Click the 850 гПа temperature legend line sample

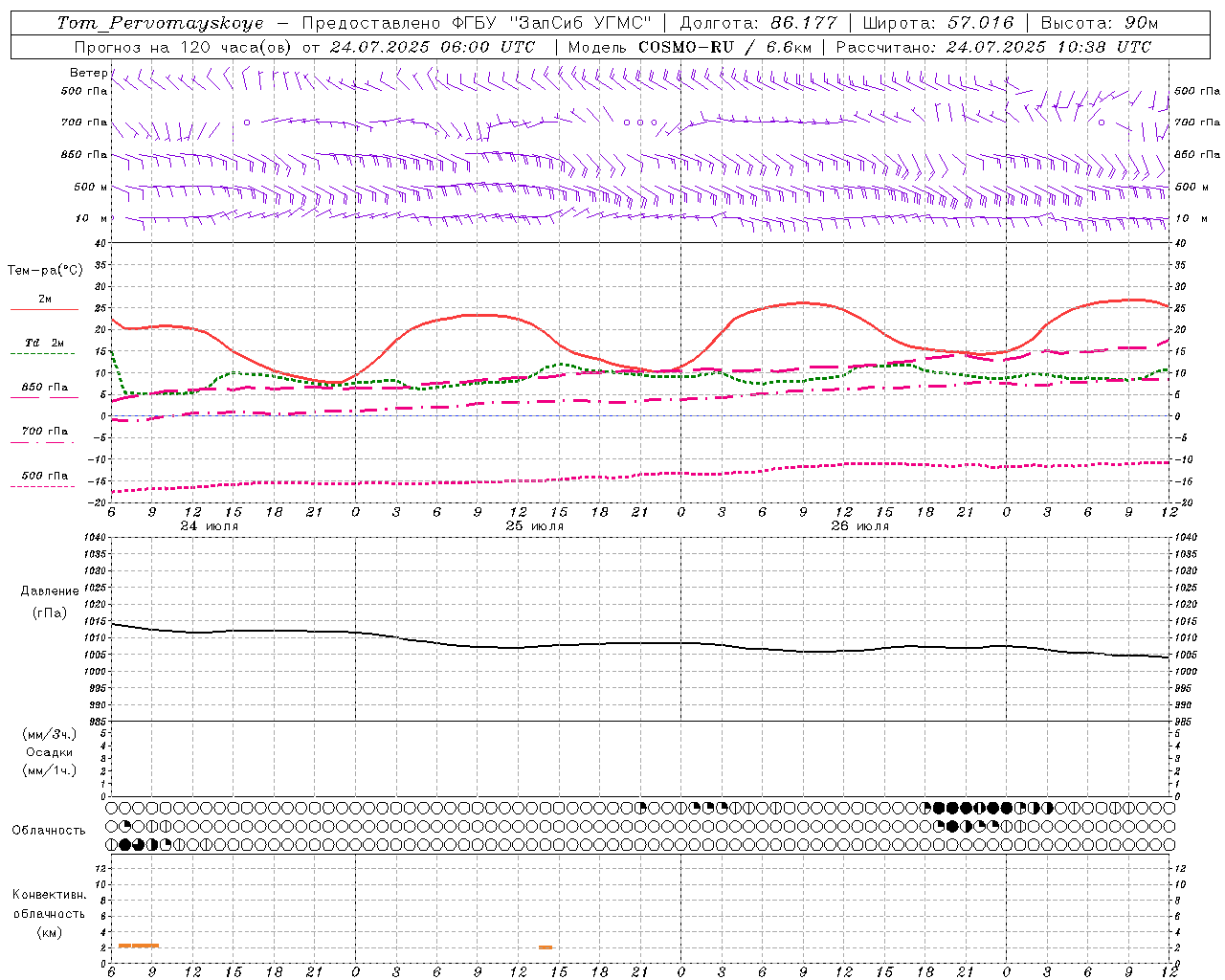click(44, 397)
